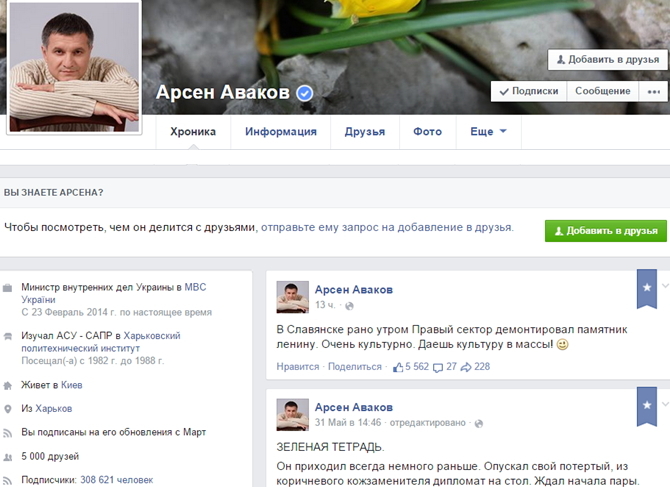Click the star ribbon on the Славянск post

646,288
